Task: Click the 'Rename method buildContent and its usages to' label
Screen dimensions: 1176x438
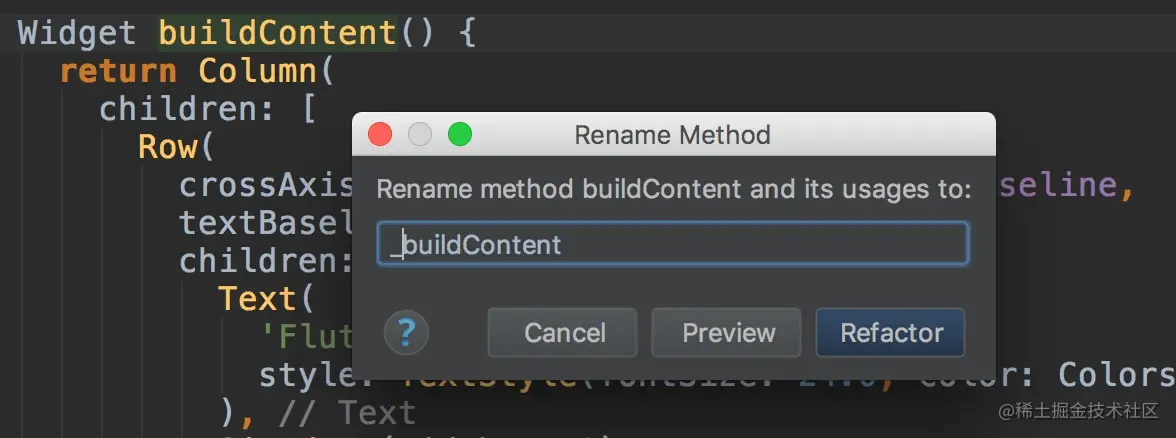Action: pyautogui.click(x=673, y=189)
